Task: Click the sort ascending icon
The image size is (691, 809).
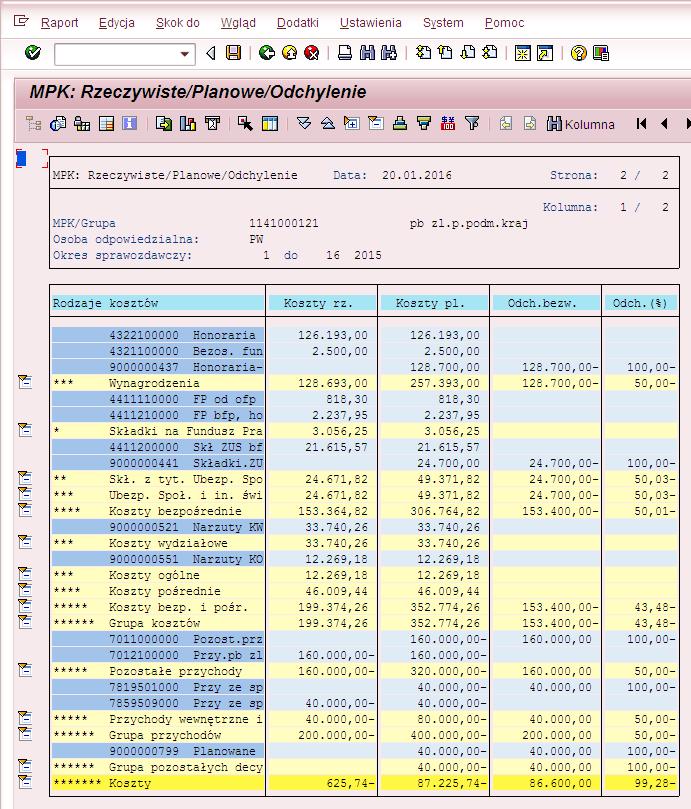Action: click(399, 123)
